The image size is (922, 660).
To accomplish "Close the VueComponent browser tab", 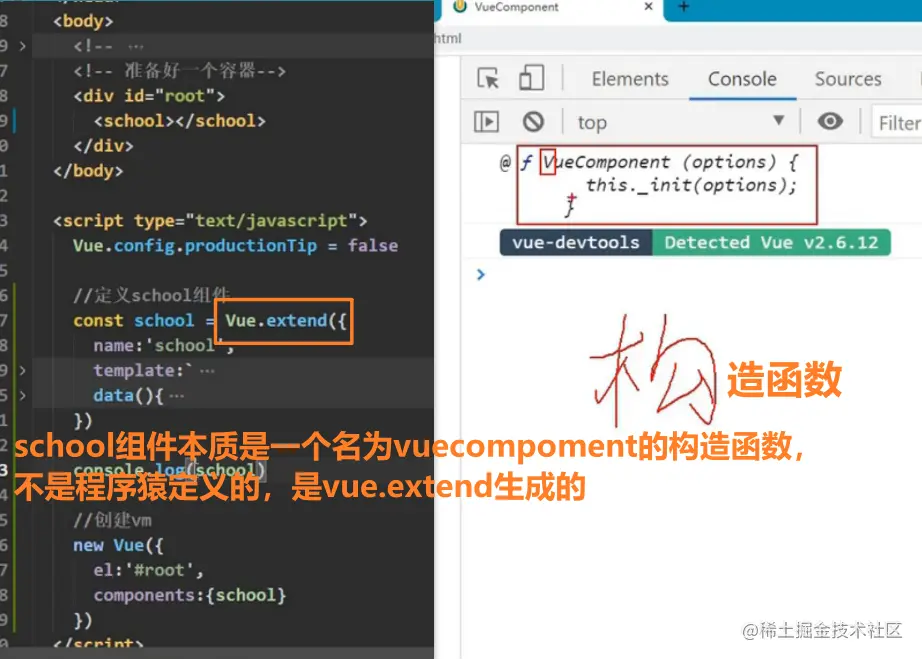I will [x=649, y=6].
